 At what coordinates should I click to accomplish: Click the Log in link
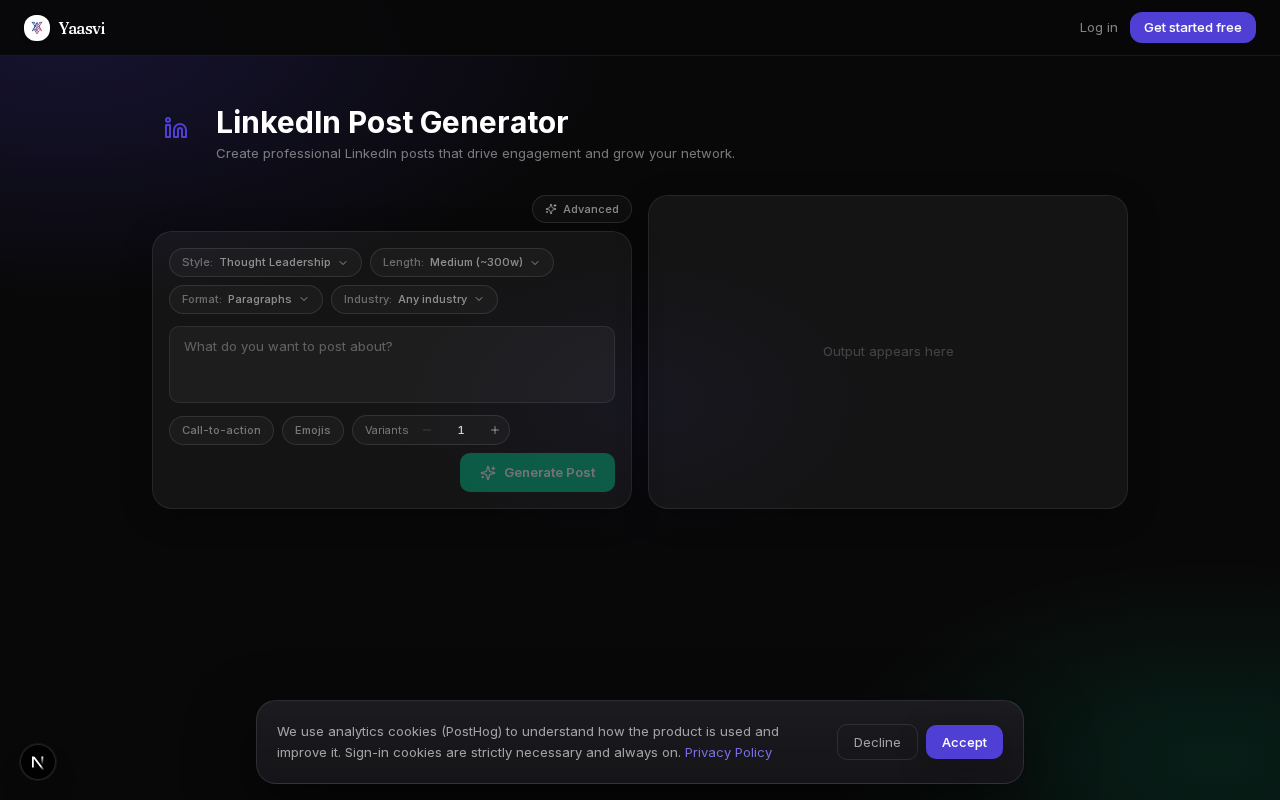tap(1099, 28)
